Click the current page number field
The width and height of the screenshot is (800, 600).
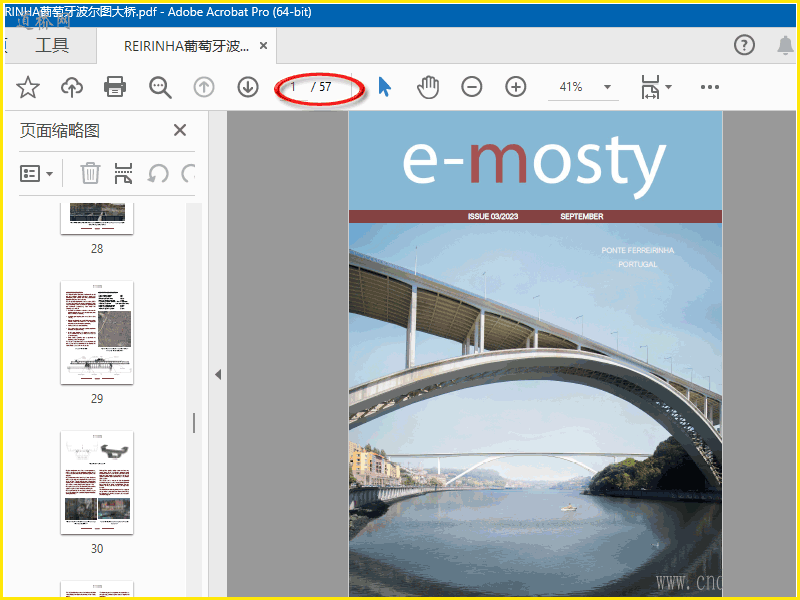[x=295, y=87]
